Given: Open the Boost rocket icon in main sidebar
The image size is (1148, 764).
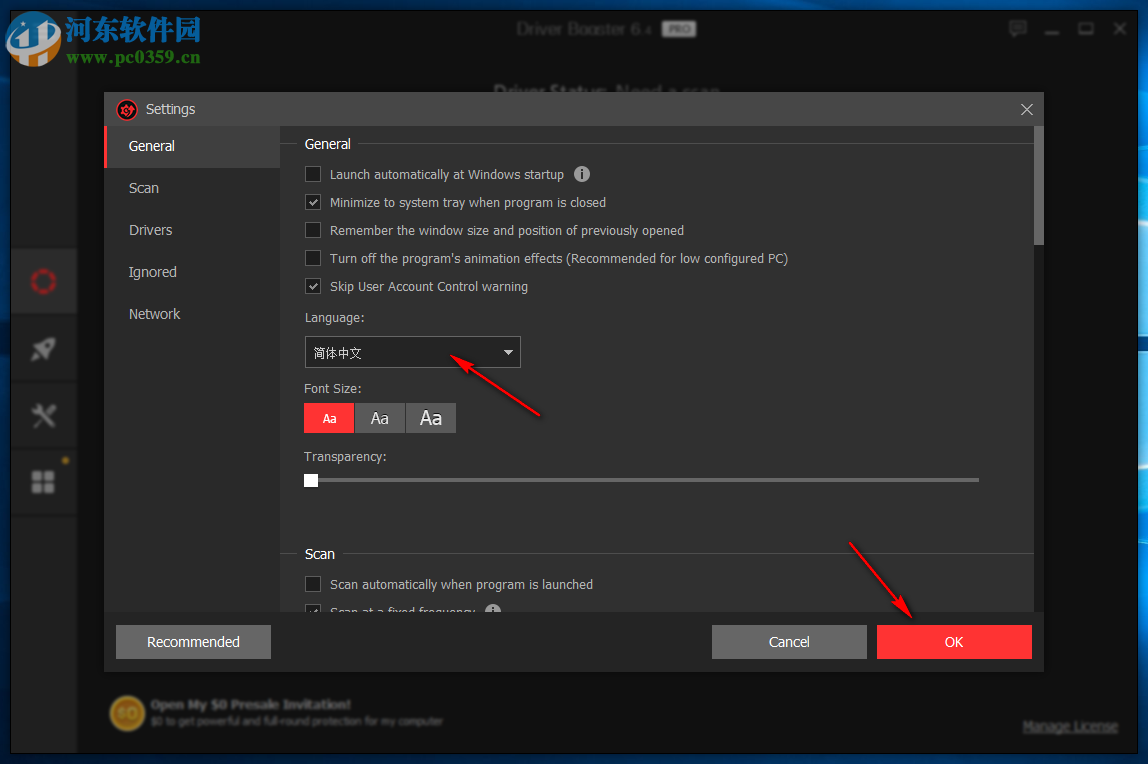Looking at the screenshot, I should (x=43, y=348).
